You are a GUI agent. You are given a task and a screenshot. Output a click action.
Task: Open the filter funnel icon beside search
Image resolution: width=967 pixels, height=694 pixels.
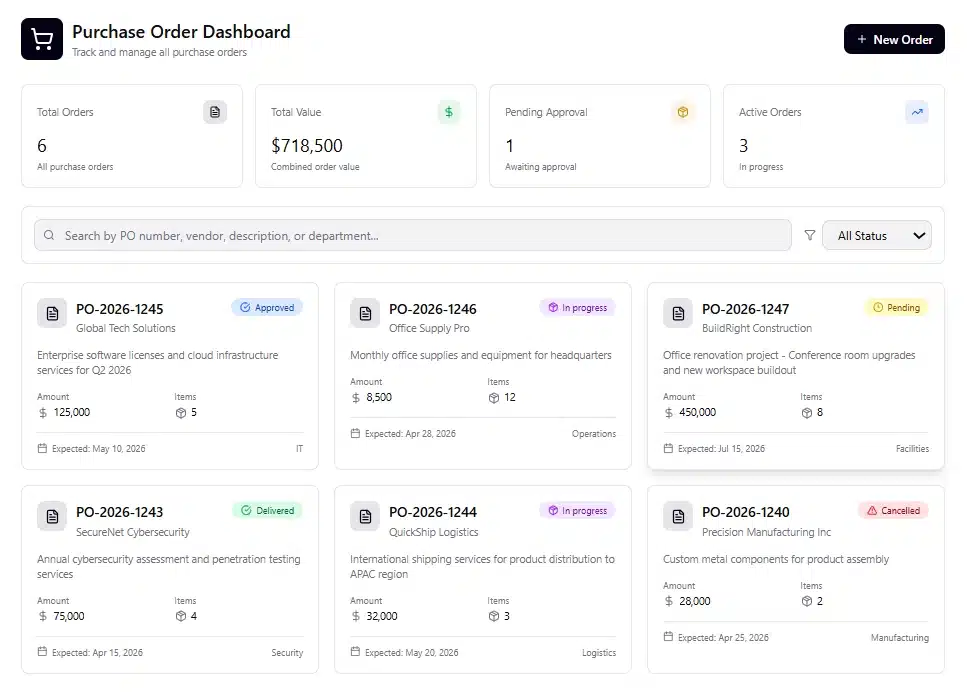[810, 235]
